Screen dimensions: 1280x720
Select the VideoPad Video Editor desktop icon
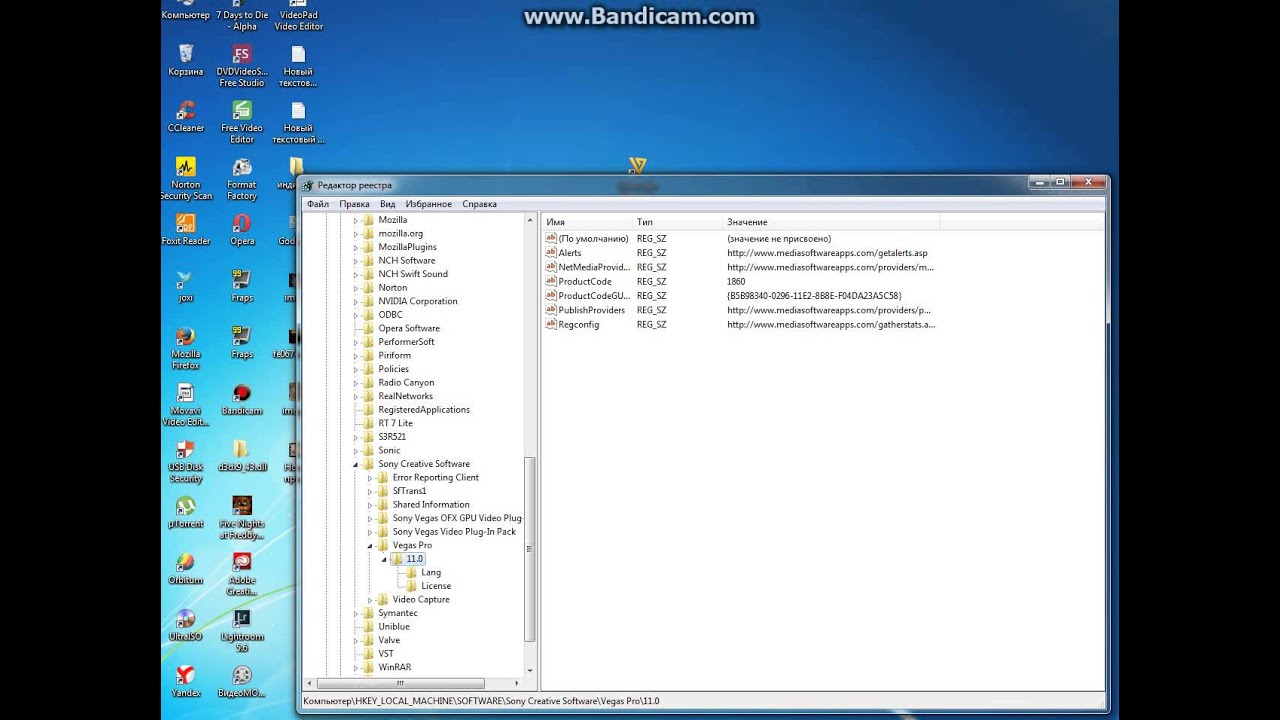click(x=298, y=16)
